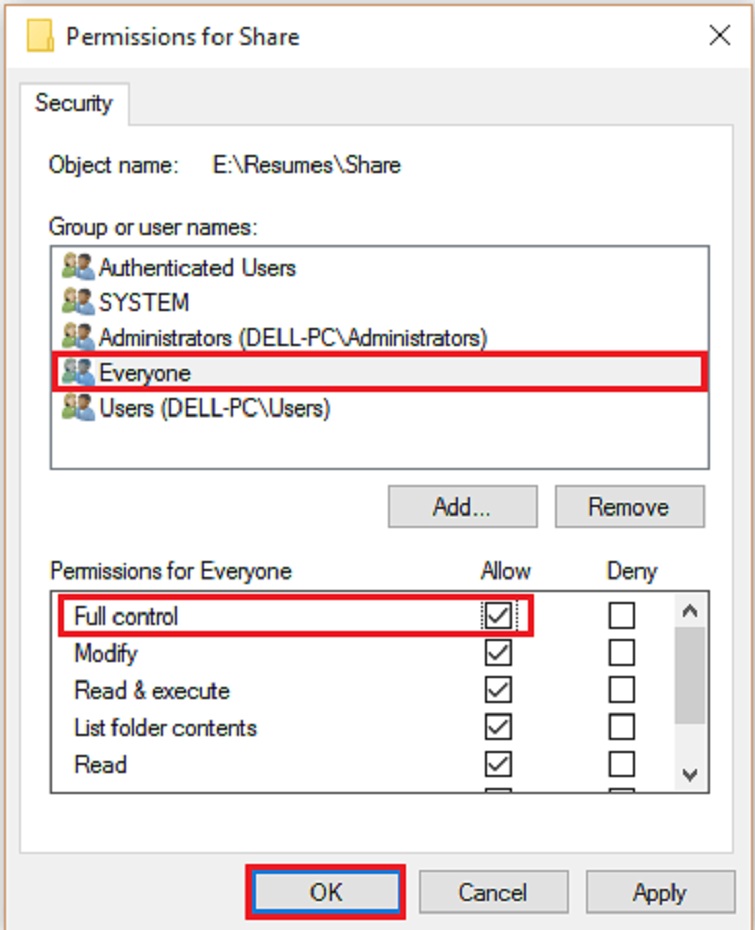Toggle Allow for List folder contents
The image size is (755, 930).
point(498,727)
